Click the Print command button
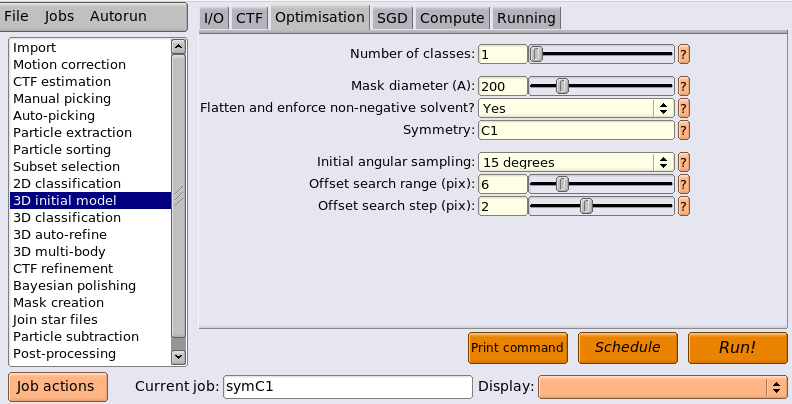This screenshot has width=792, height=404. tap(518, 347)
